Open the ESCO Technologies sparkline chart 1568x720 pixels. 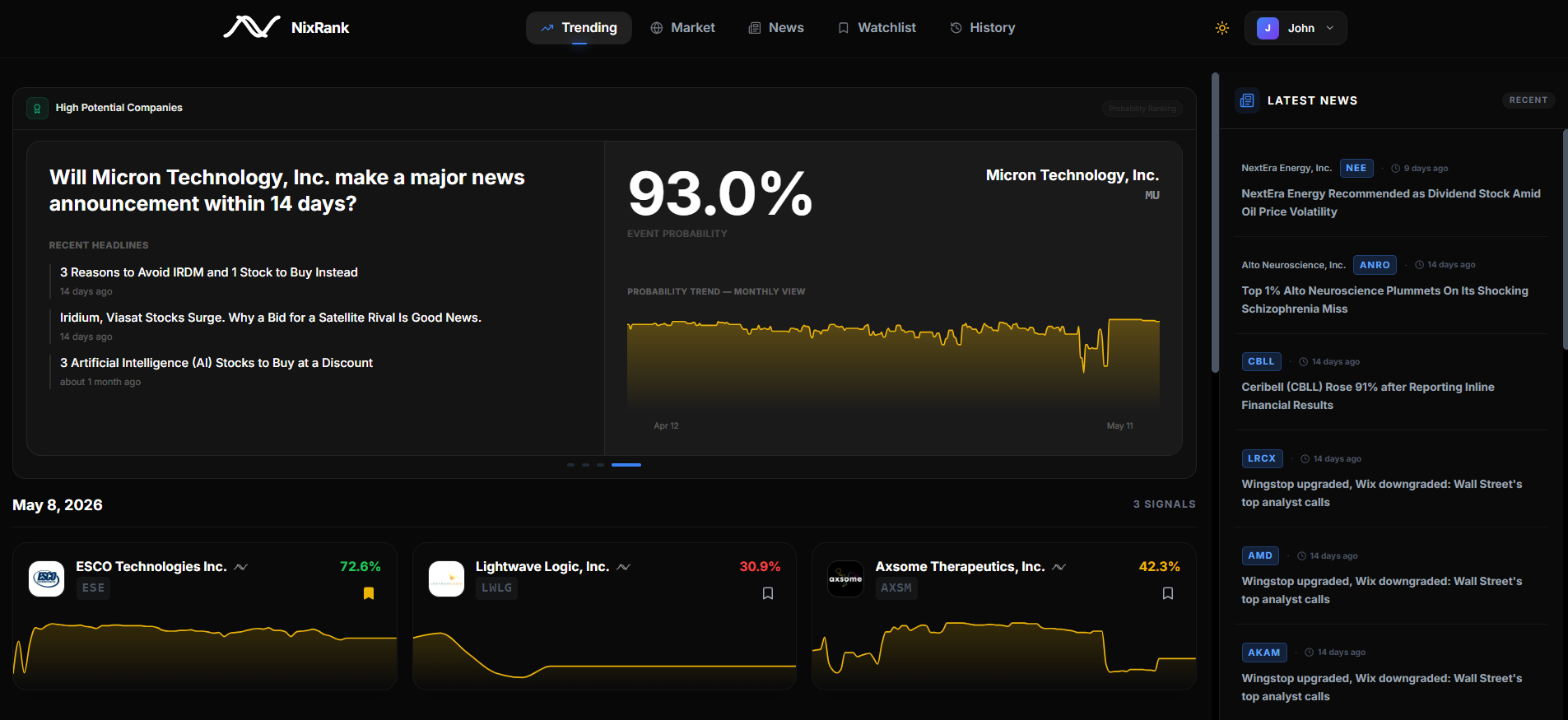click(x=205, y=654)
